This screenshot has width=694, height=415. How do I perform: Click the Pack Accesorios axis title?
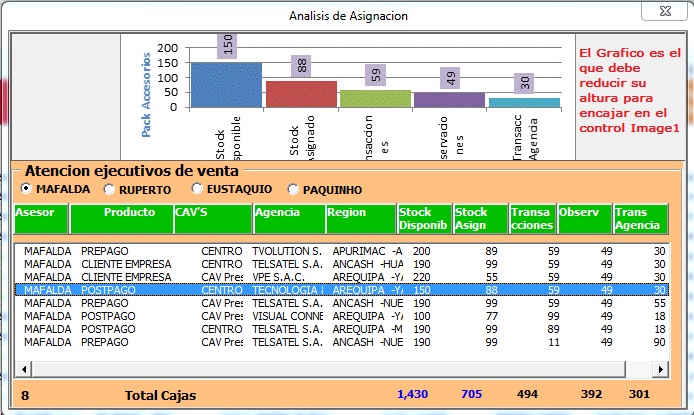pos(146,95)
